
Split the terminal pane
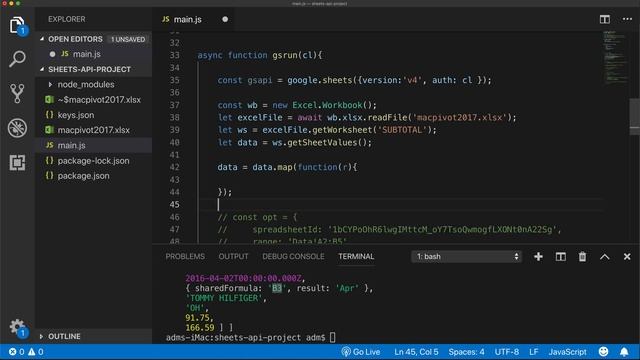(x=560, y=256)
